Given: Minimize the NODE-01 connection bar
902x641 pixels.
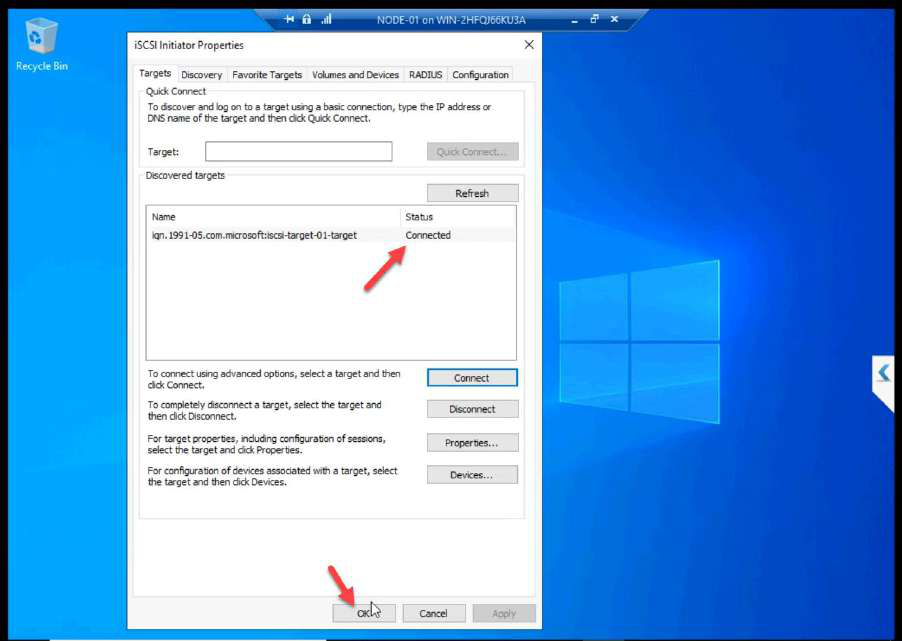Looking at the screenshot, I should click(574, 20).
